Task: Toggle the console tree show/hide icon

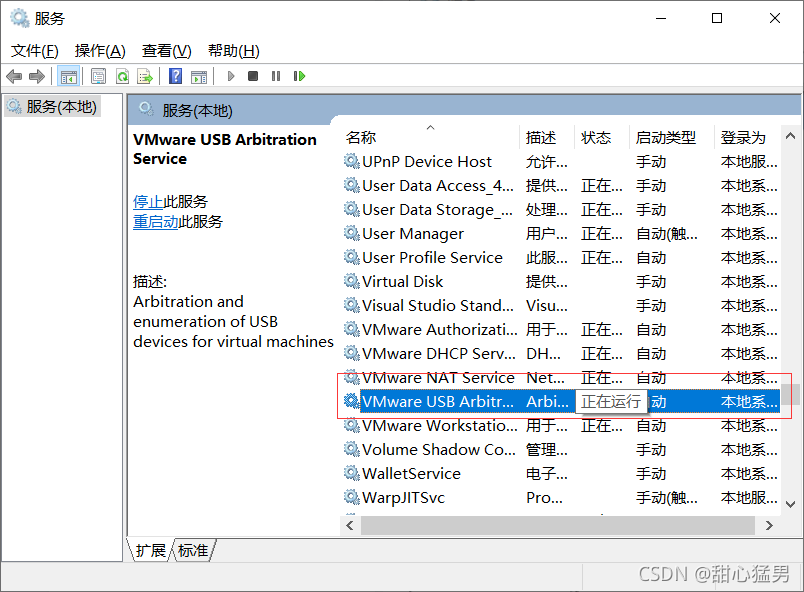Action: coord(68,76)
